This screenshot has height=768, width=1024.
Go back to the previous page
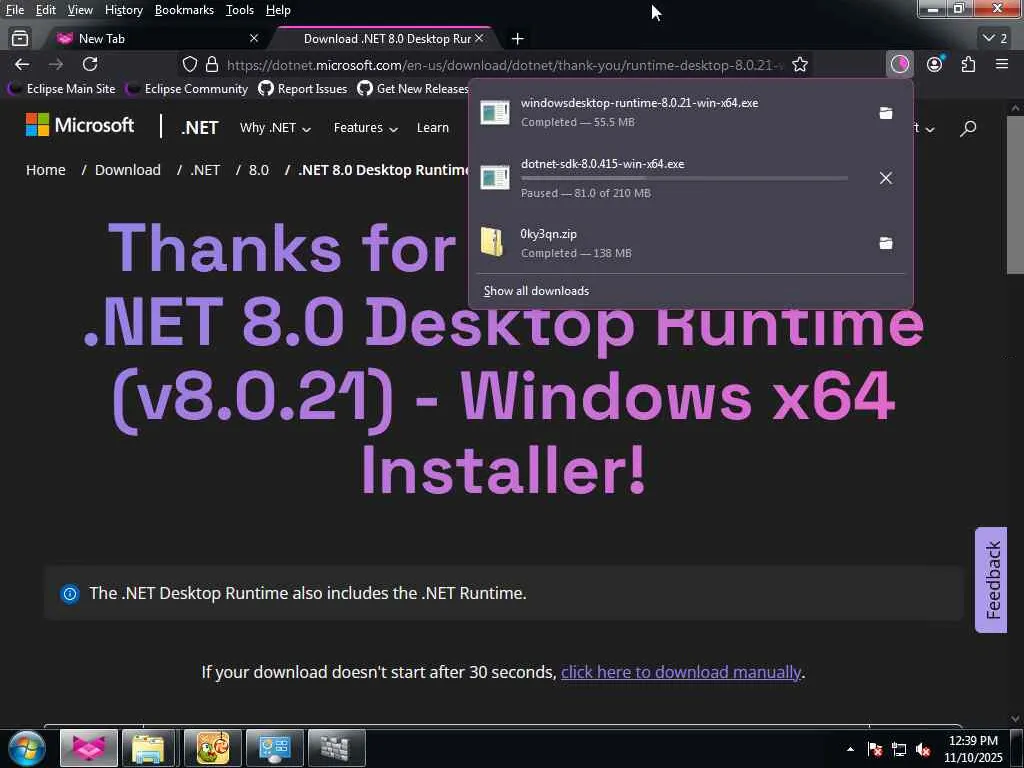pyautogui.click(x=22, y=64)
